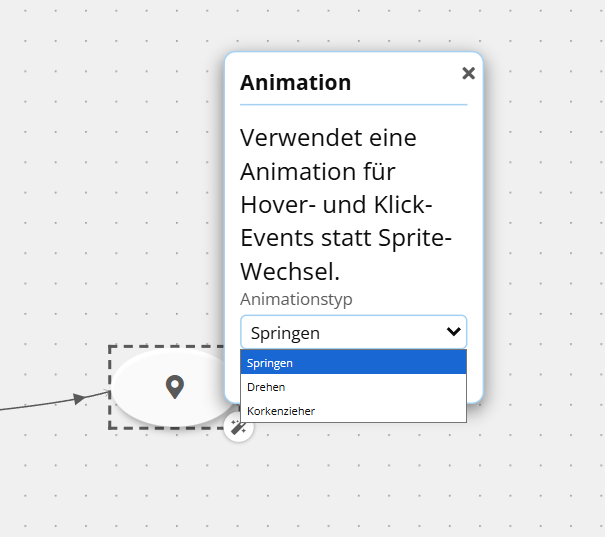The height and width of the screenshot is (537, 605).
Task: Click the Animationstyp combo box showing Springen
Action: point(340,332)
